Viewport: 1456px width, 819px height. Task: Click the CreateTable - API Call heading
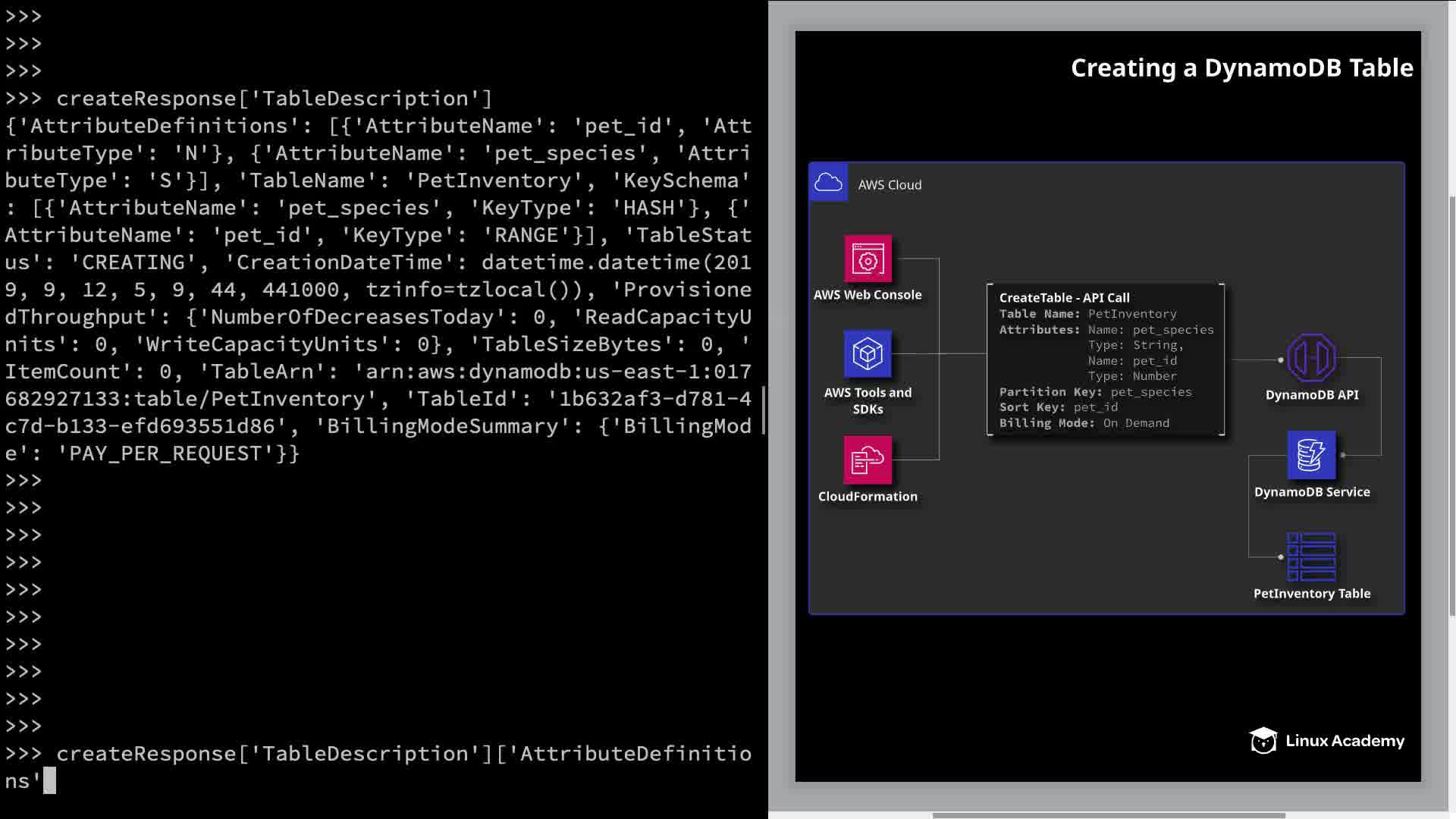click(1064, 298)
